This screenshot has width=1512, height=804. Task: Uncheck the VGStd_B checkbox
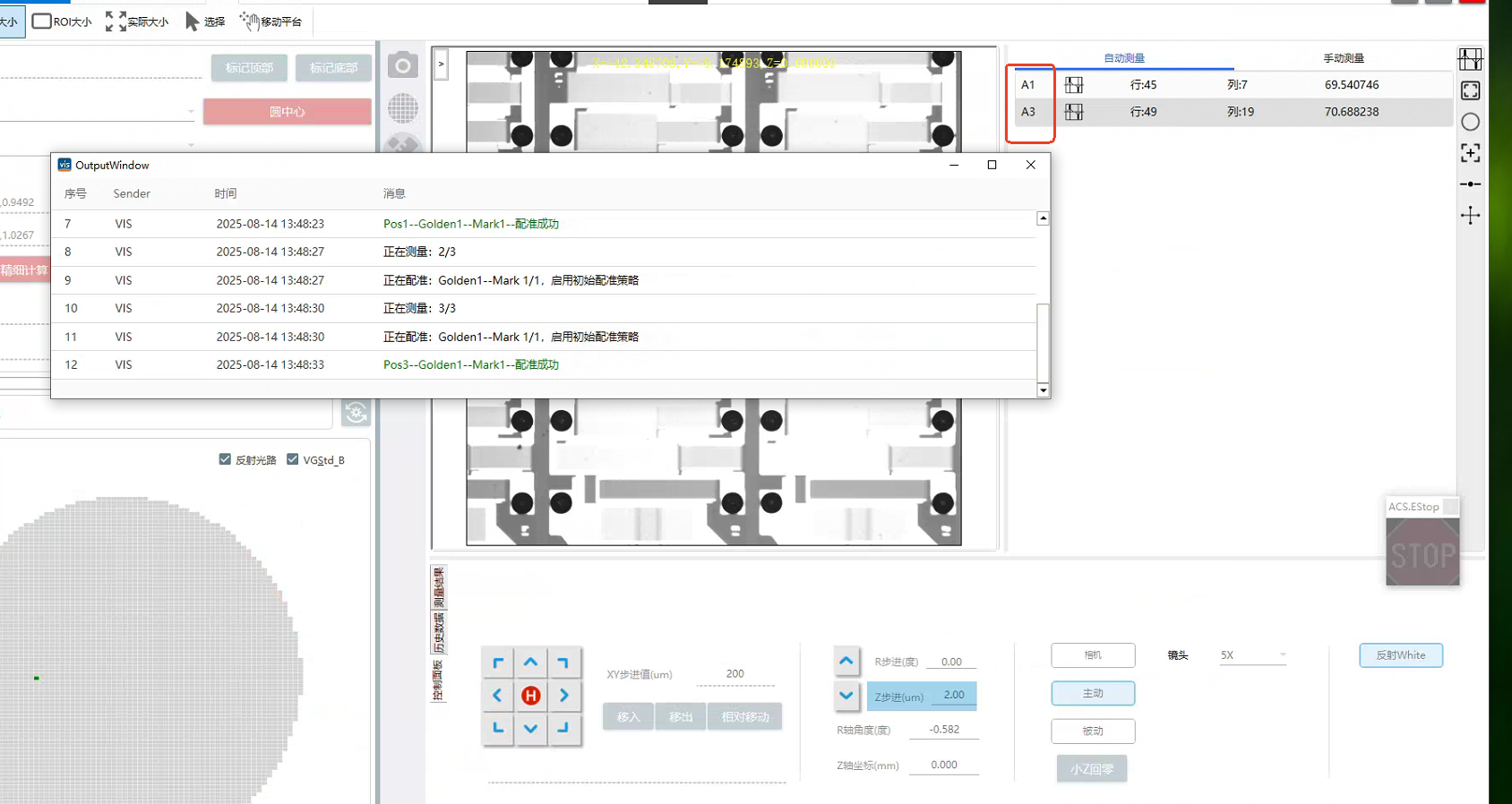pos(293,459)
